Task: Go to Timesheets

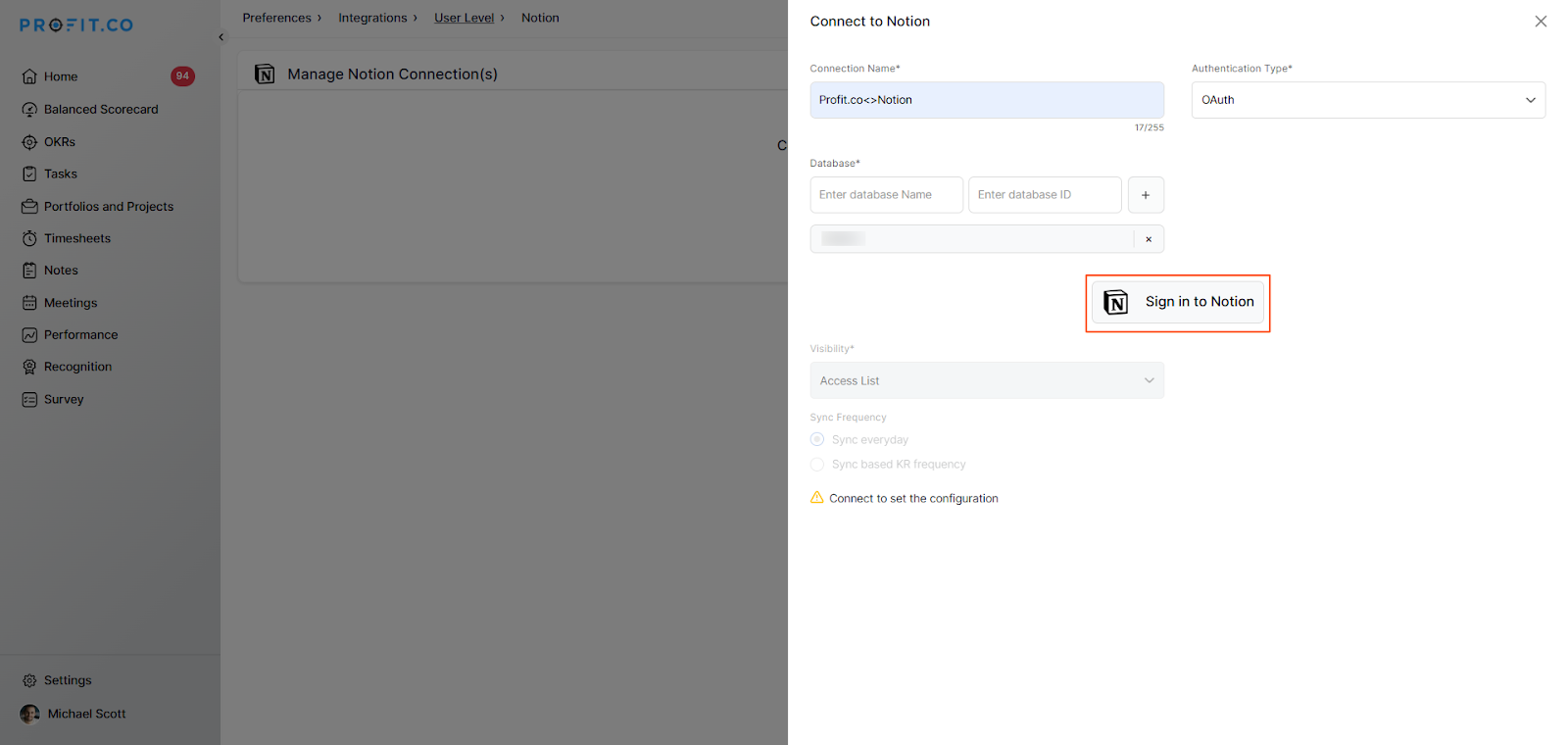Action: pyautogui.click(x=77, y=239)
